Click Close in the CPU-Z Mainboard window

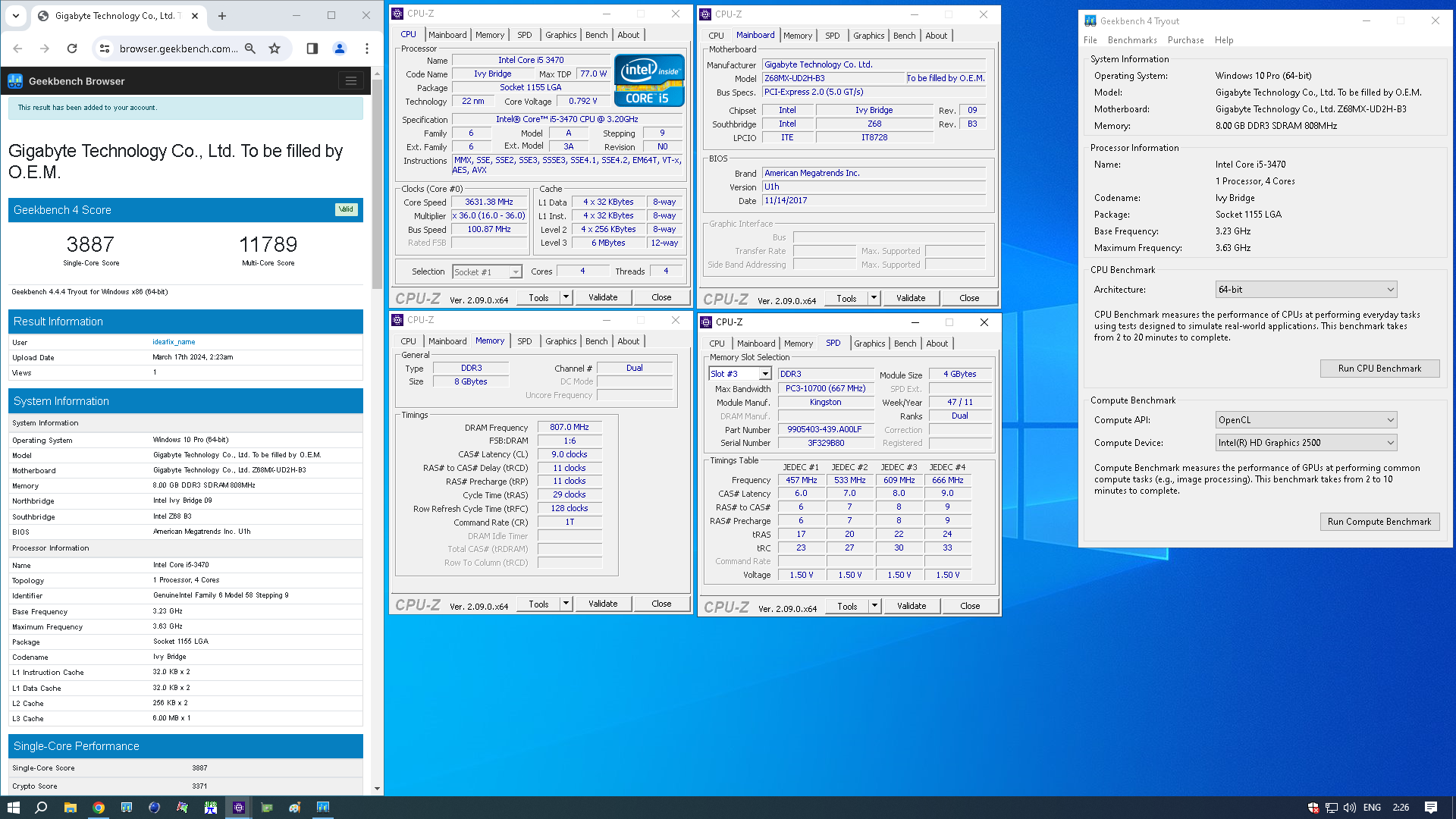pyautogui.click(x=969, y=298)
